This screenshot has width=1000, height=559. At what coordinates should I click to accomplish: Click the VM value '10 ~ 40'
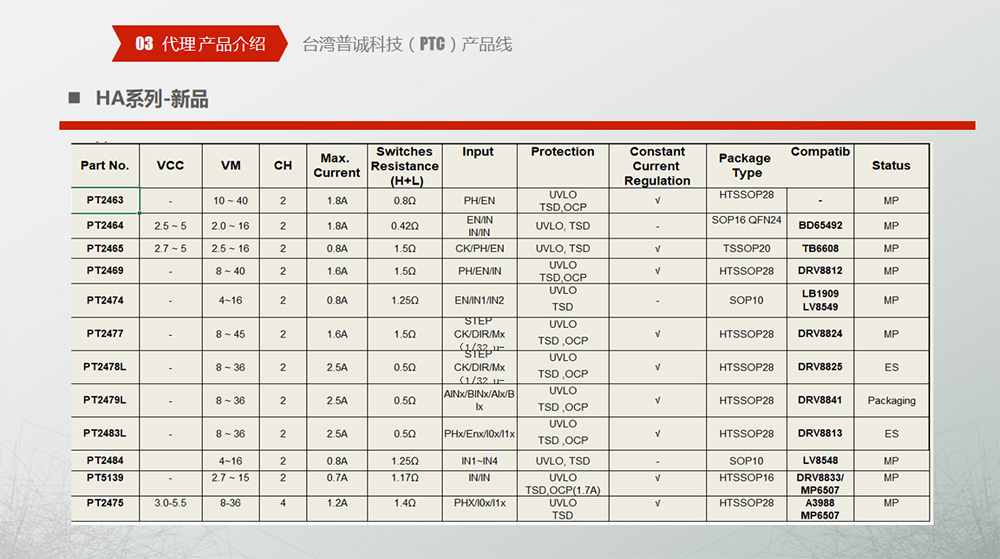[x=231, y=201]
